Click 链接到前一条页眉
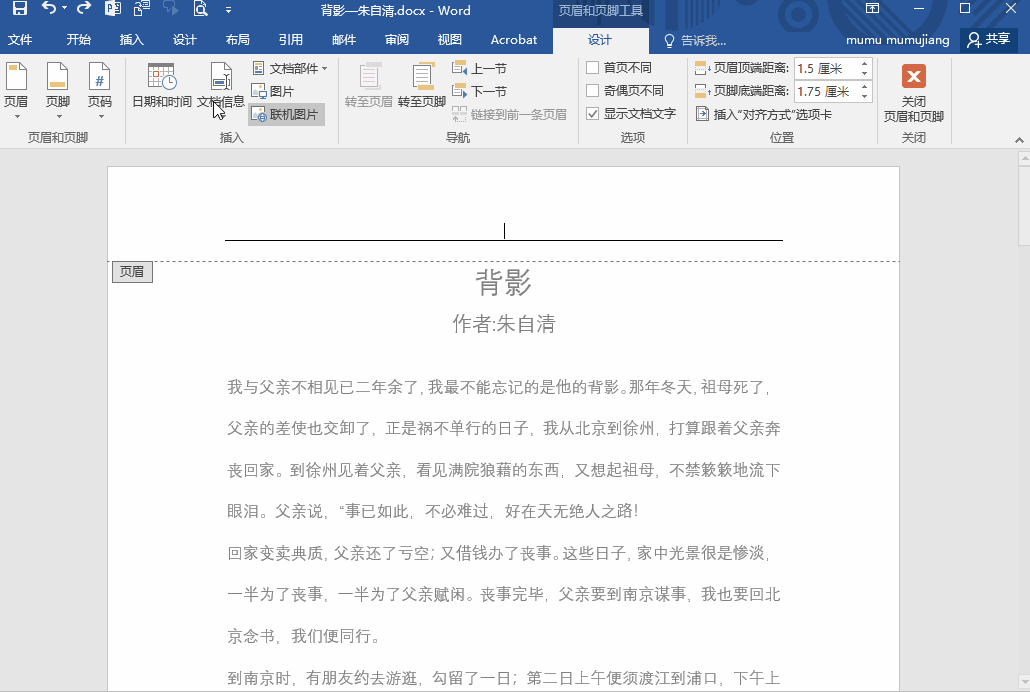 510,114
